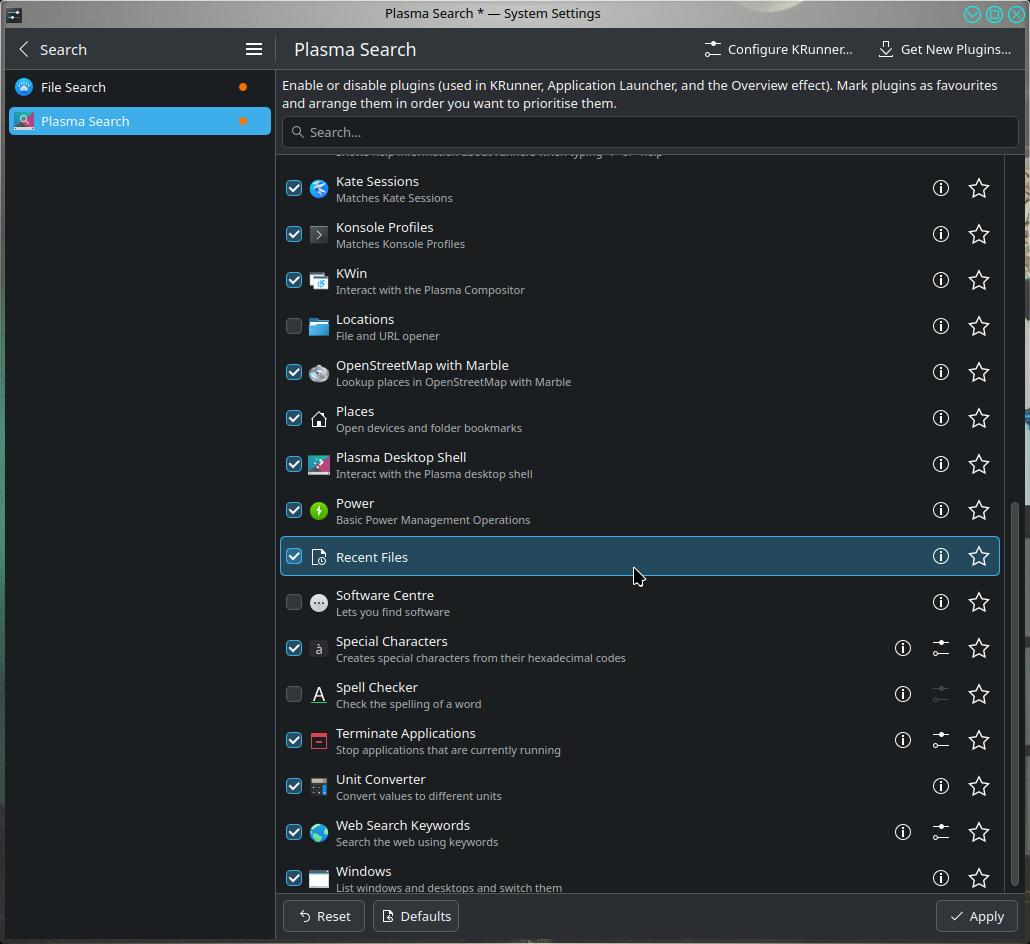Open info for Kate Sessions plugin

[941, 189]
